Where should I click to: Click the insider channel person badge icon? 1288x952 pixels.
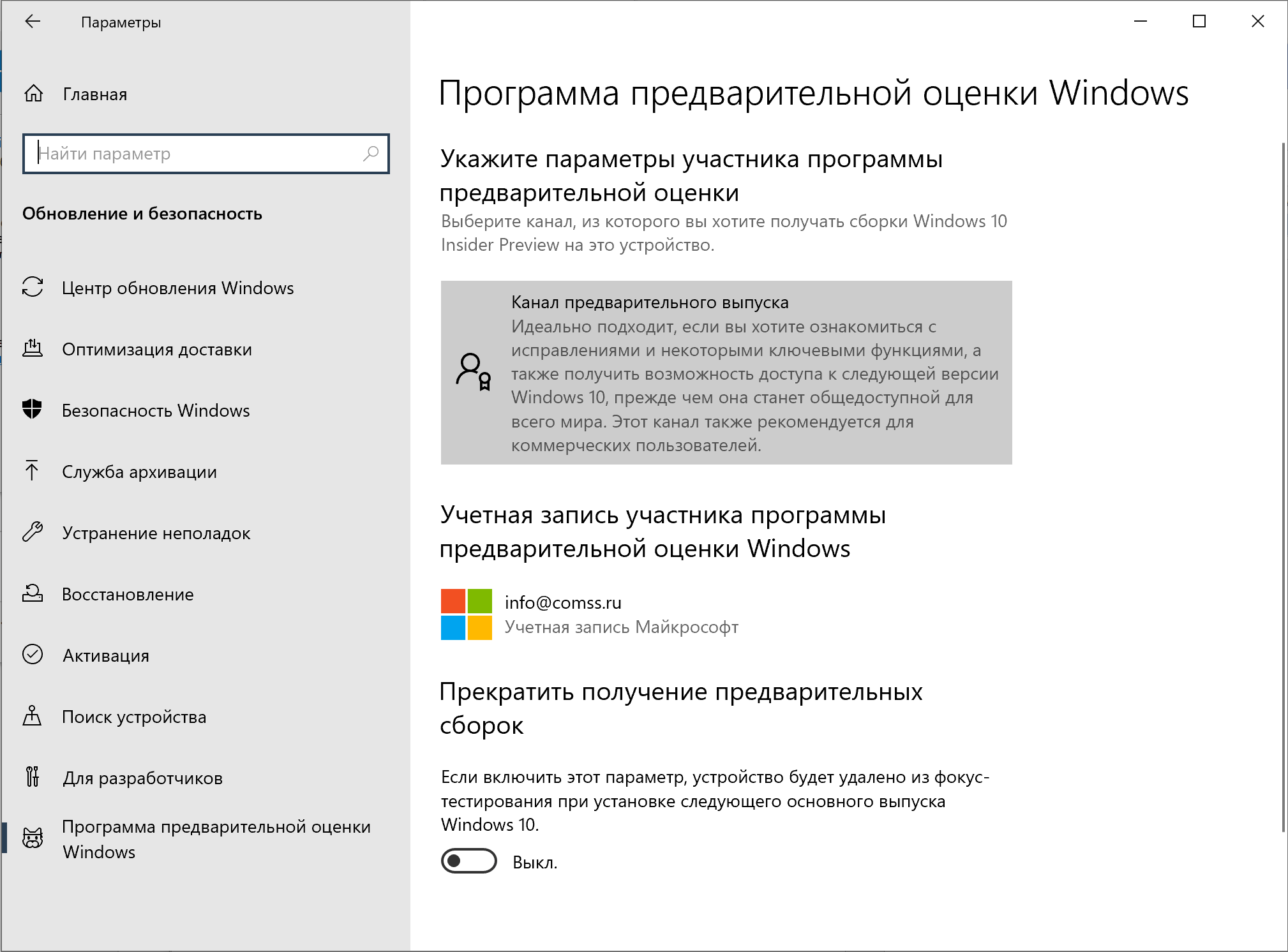[474, 372]
